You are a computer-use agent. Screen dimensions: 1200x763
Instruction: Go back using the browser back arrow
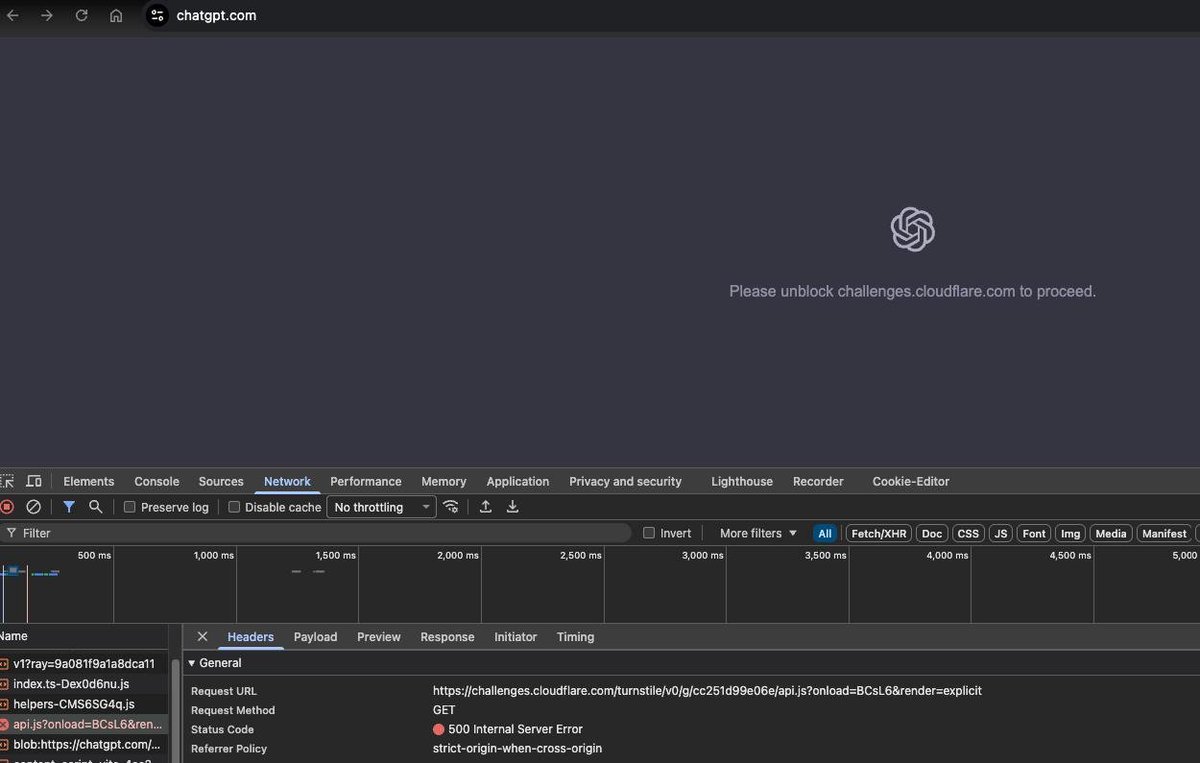13,15
